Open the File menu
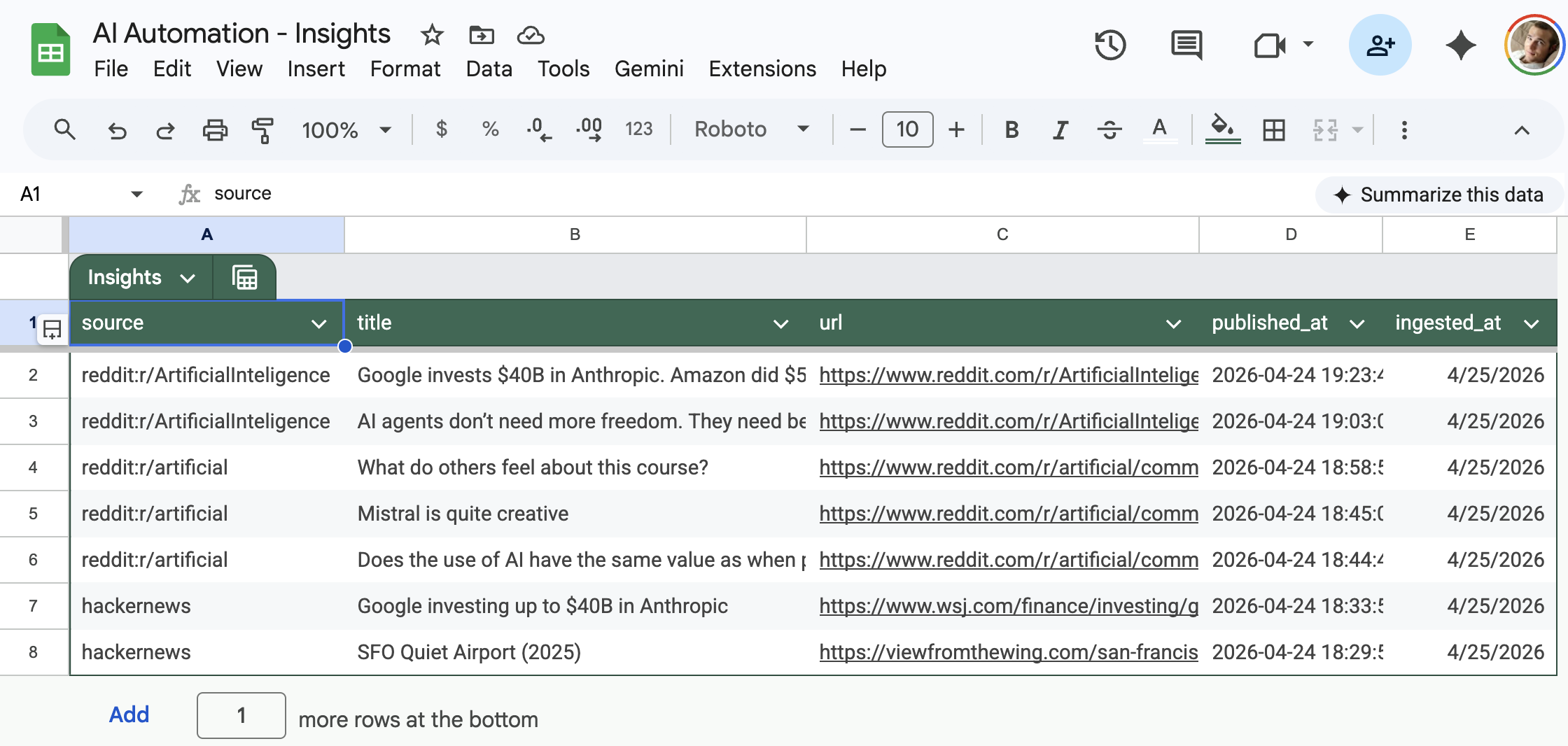The height and width of the screenshot is (746, 1568). click(111, 69)
